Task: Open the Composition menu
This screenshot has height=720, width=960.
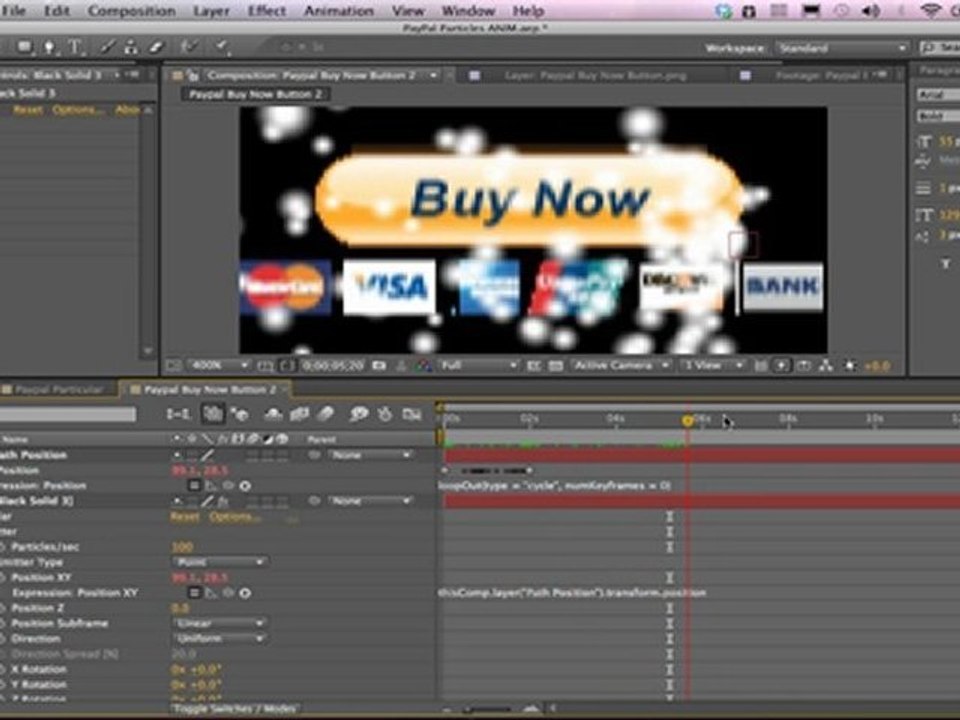Action: [x=132, y=11]
